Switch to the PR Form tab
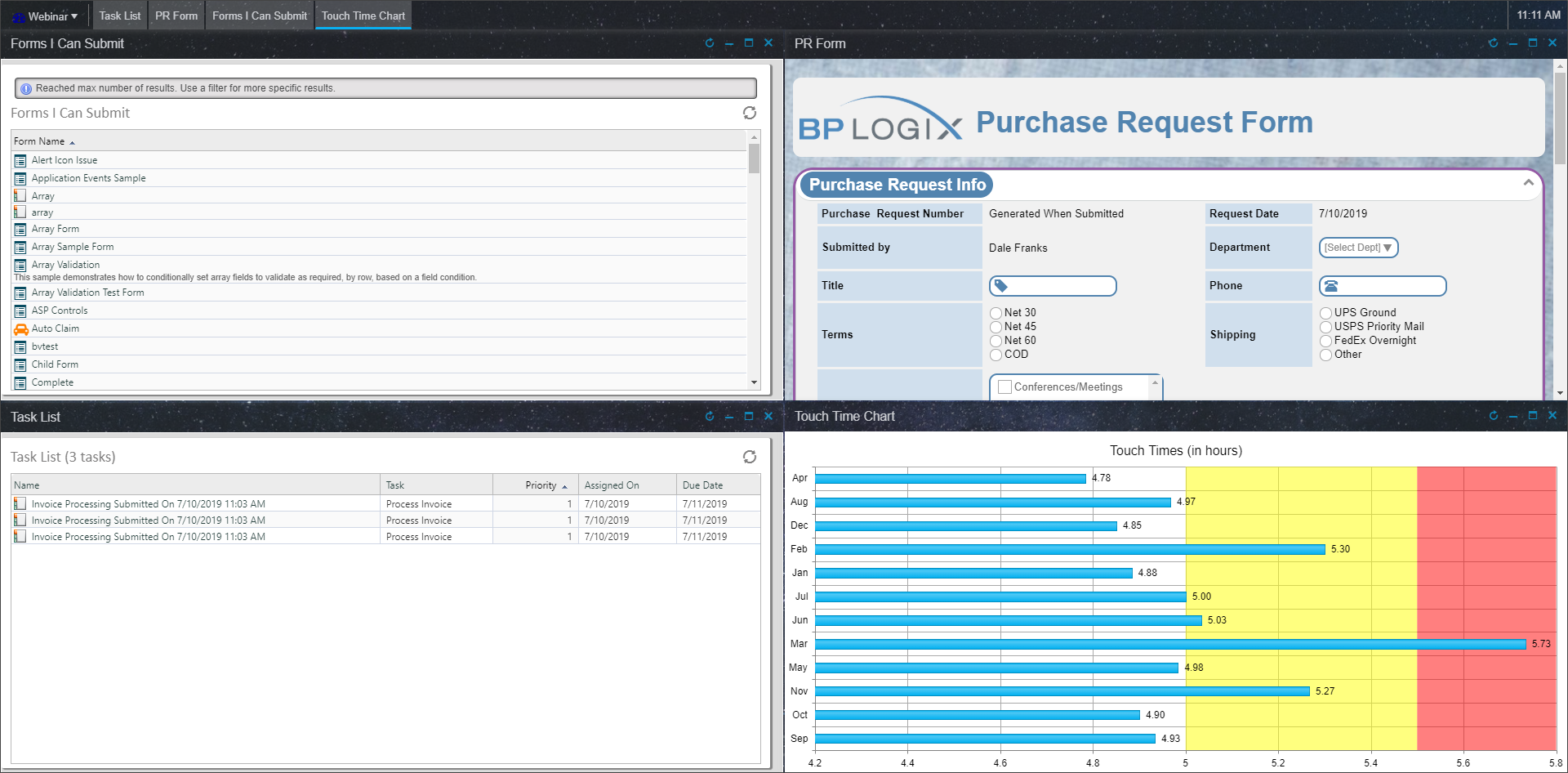Image resolution: width=1568 pixels, height=773 pixels. click(x=176, y=16)
